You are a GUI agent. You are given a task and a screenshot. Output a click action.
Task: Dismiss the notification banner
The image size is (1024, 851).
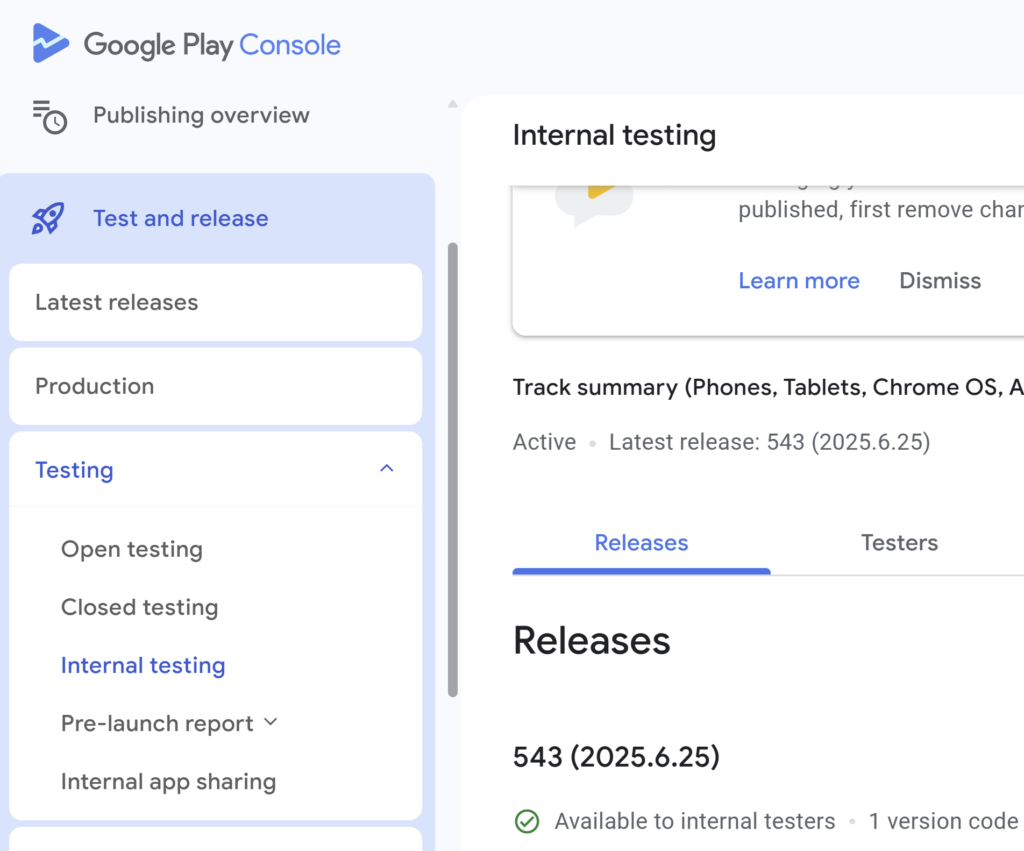[940, 281]
